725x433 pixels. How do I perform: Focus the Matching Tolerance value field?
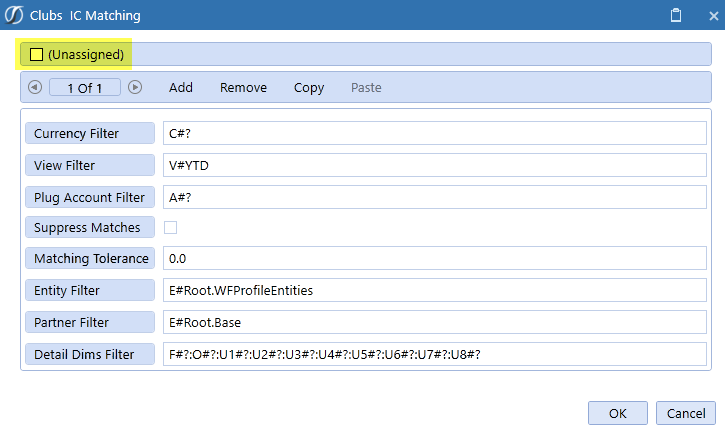pos(434,259)
